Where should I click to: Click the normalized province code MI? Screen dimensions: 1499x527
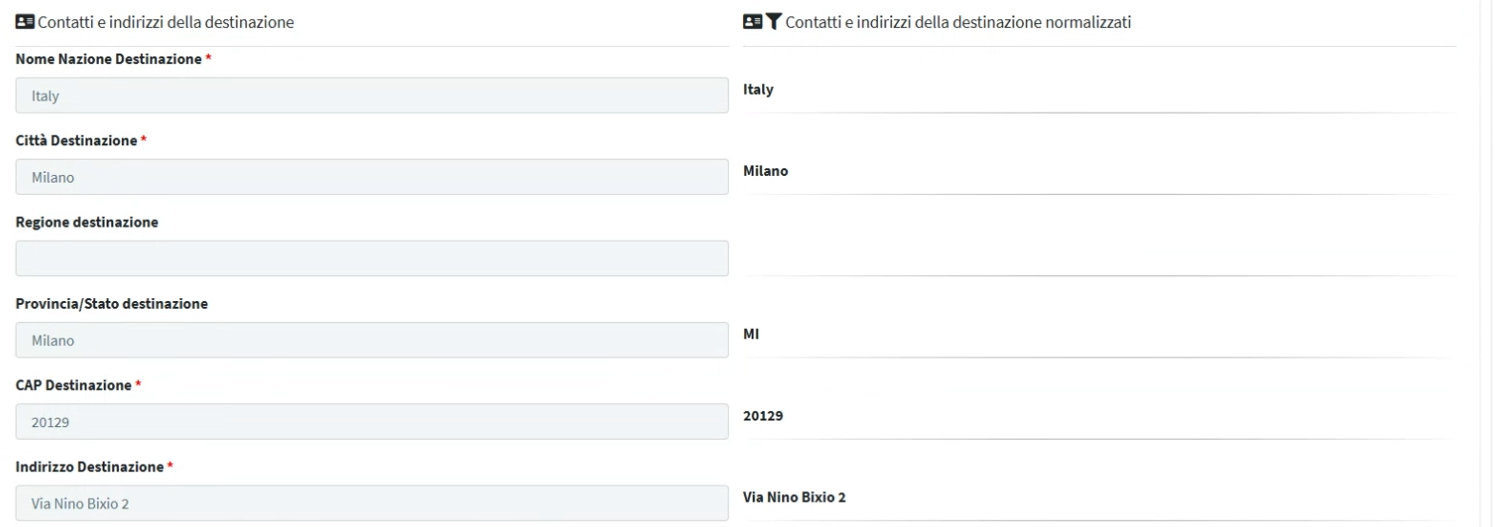[751, 334]
